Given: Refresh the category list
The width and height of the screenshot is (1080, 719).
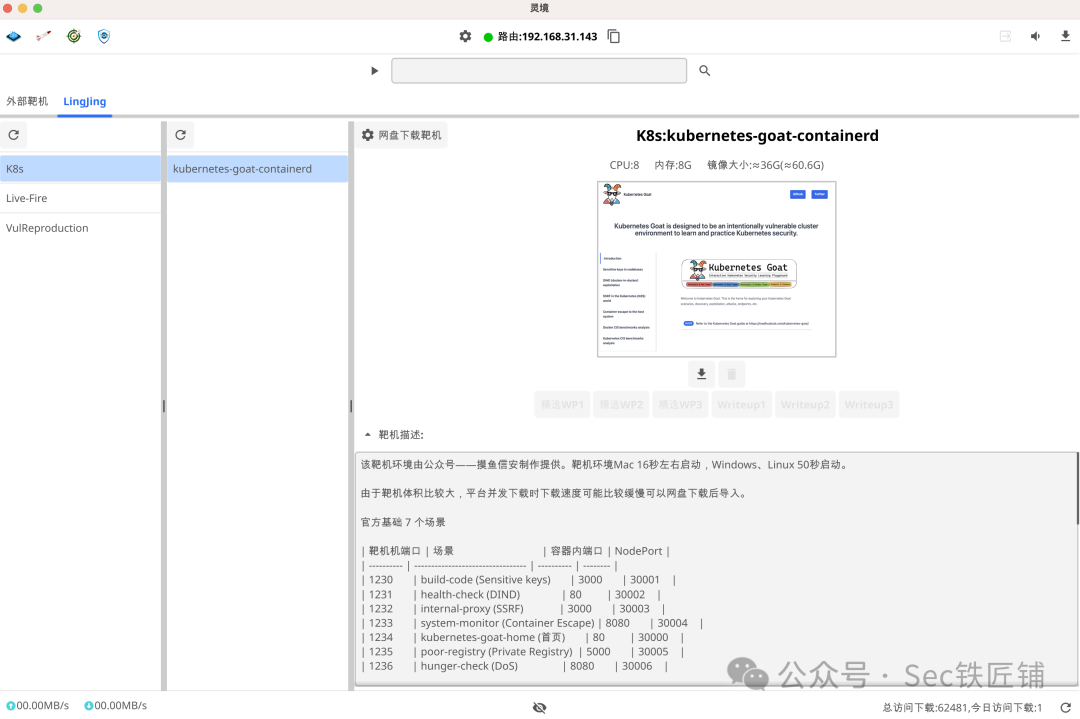Looking at the screenshot, I should 14,135.
